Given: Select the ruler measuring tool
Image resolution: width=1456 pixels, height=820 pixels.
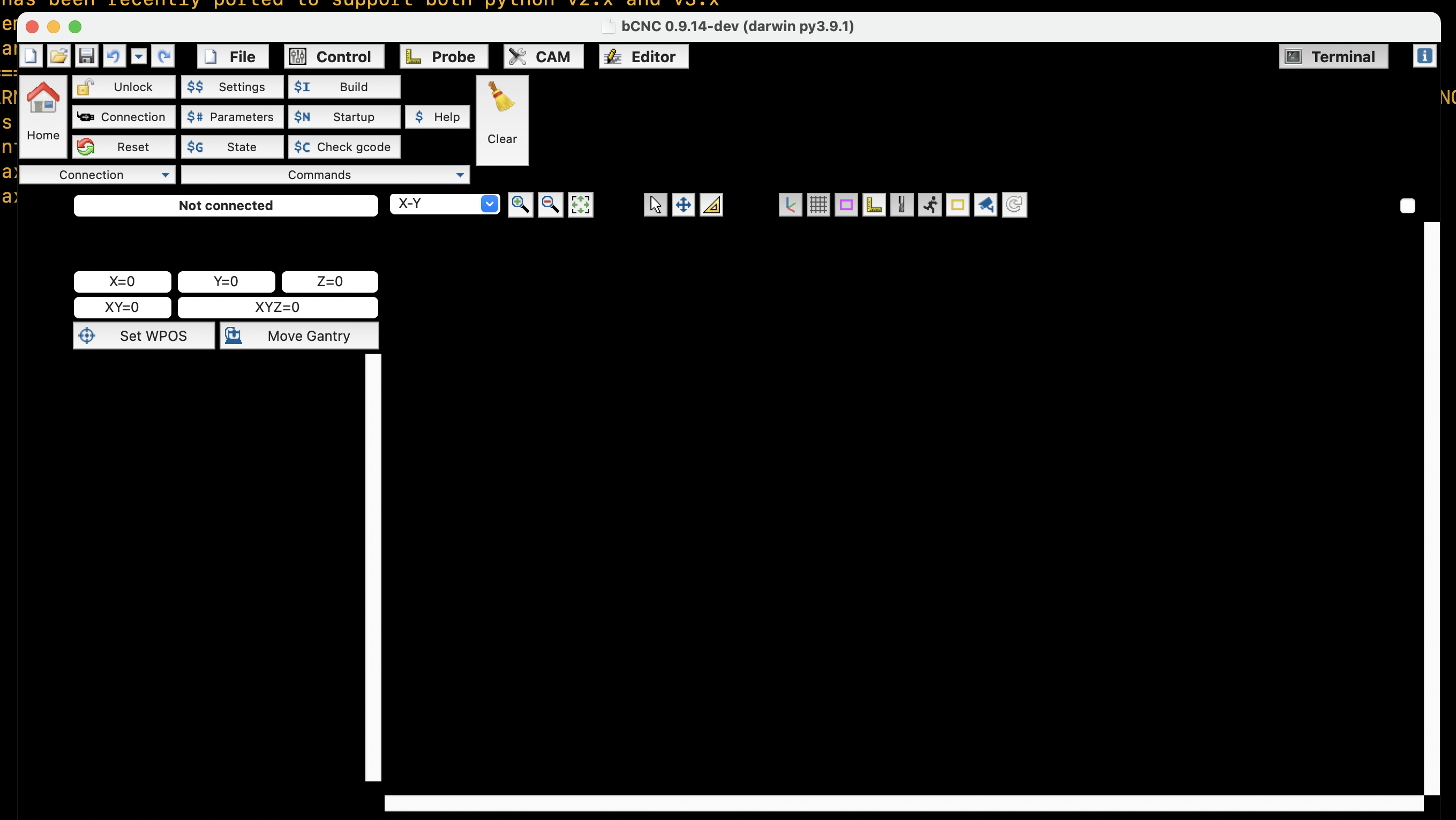Looking at the screenshot, I should (x=711, y=205).
